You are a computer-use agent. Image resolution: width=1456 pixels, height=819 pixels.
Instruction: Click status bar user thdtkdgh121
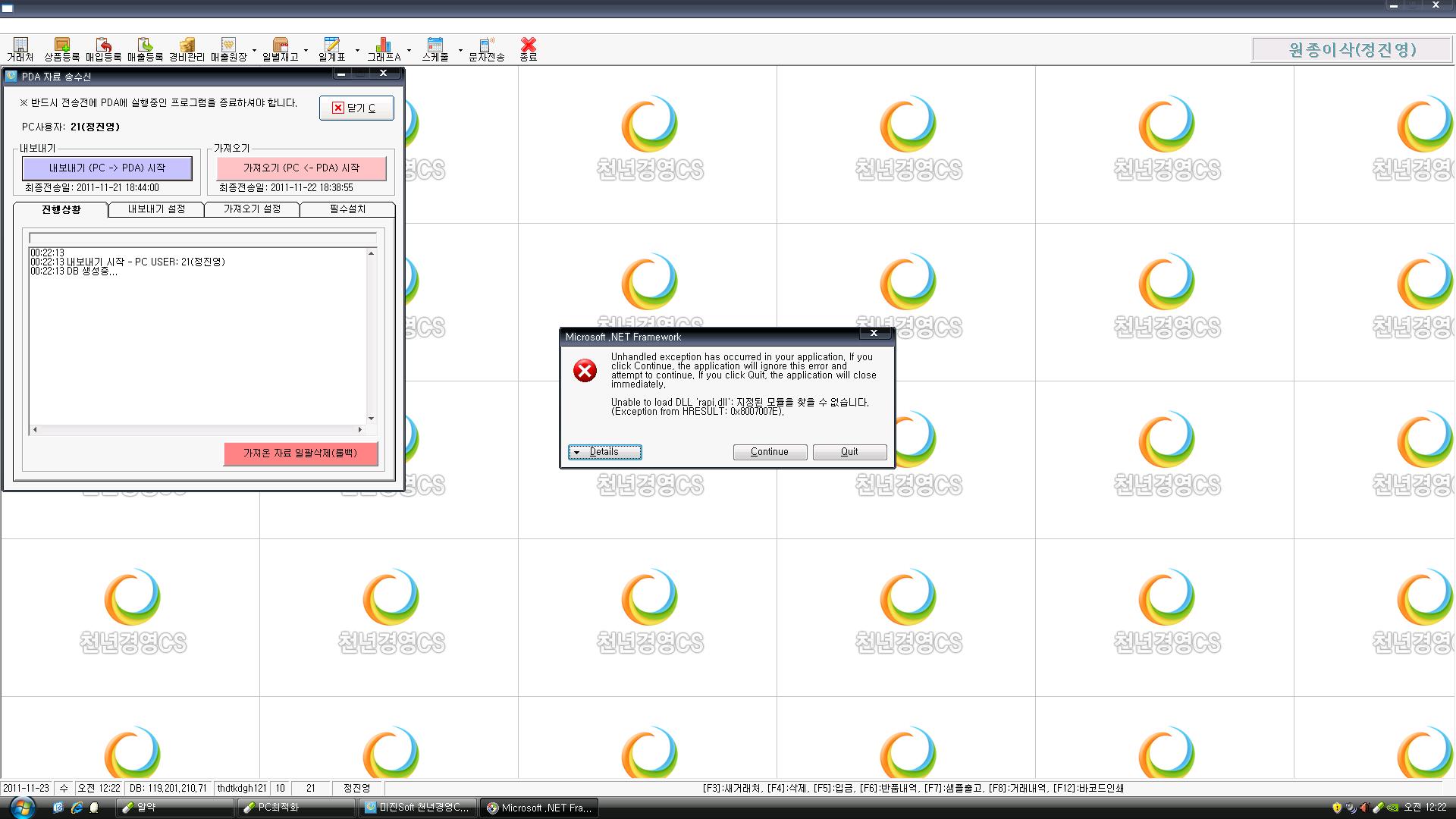coord(242,789)
